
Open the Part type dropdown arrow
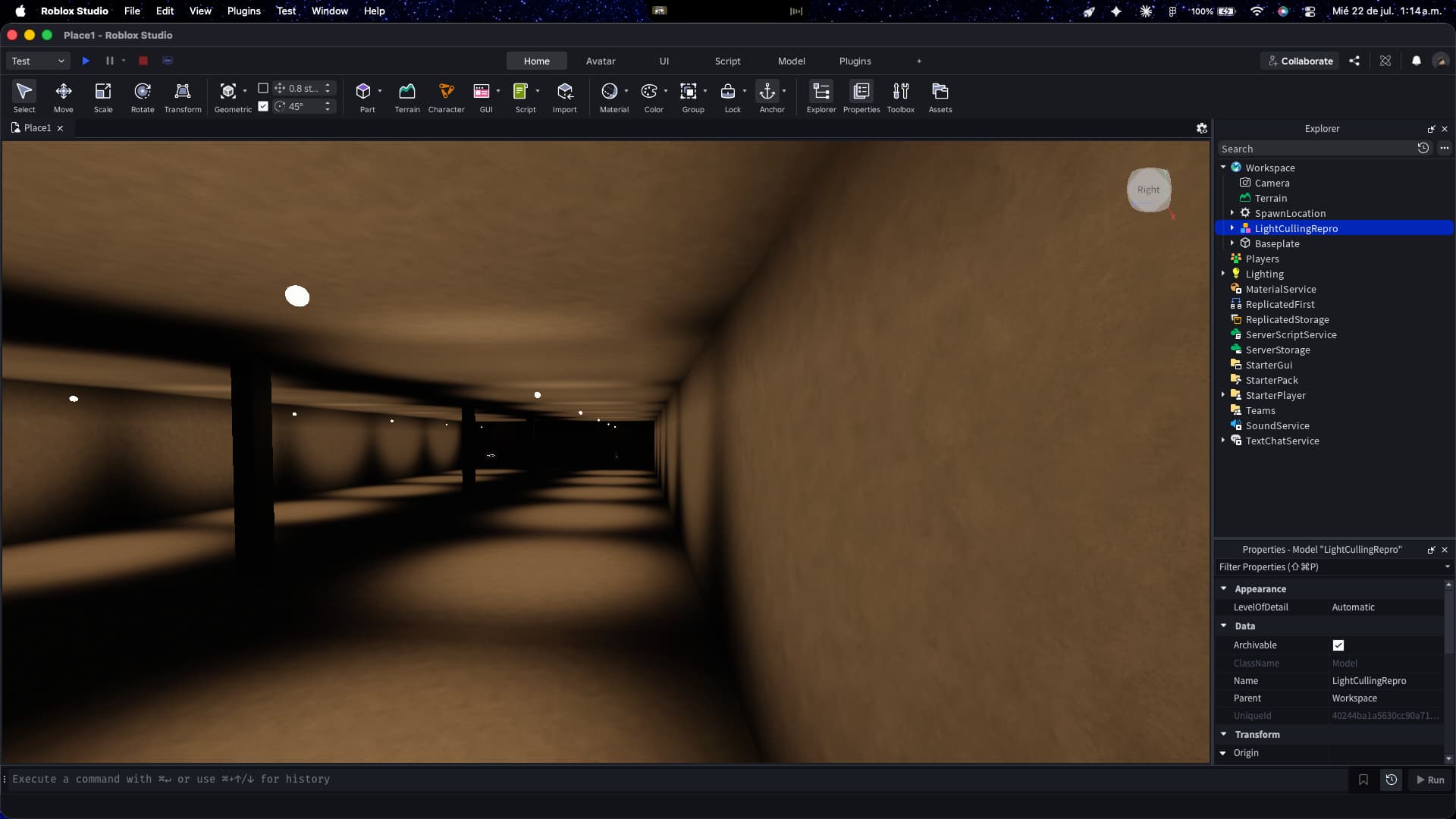pos(380,91)
